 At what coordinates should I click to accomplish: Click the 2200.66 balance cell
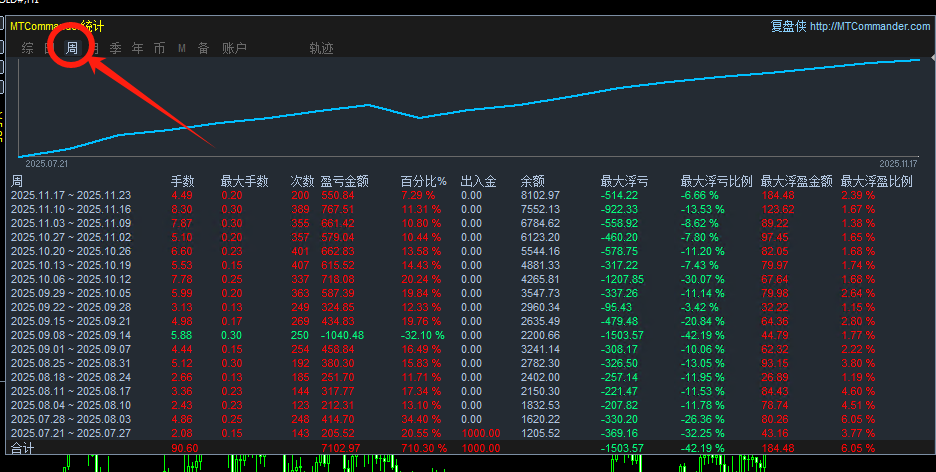540,335
